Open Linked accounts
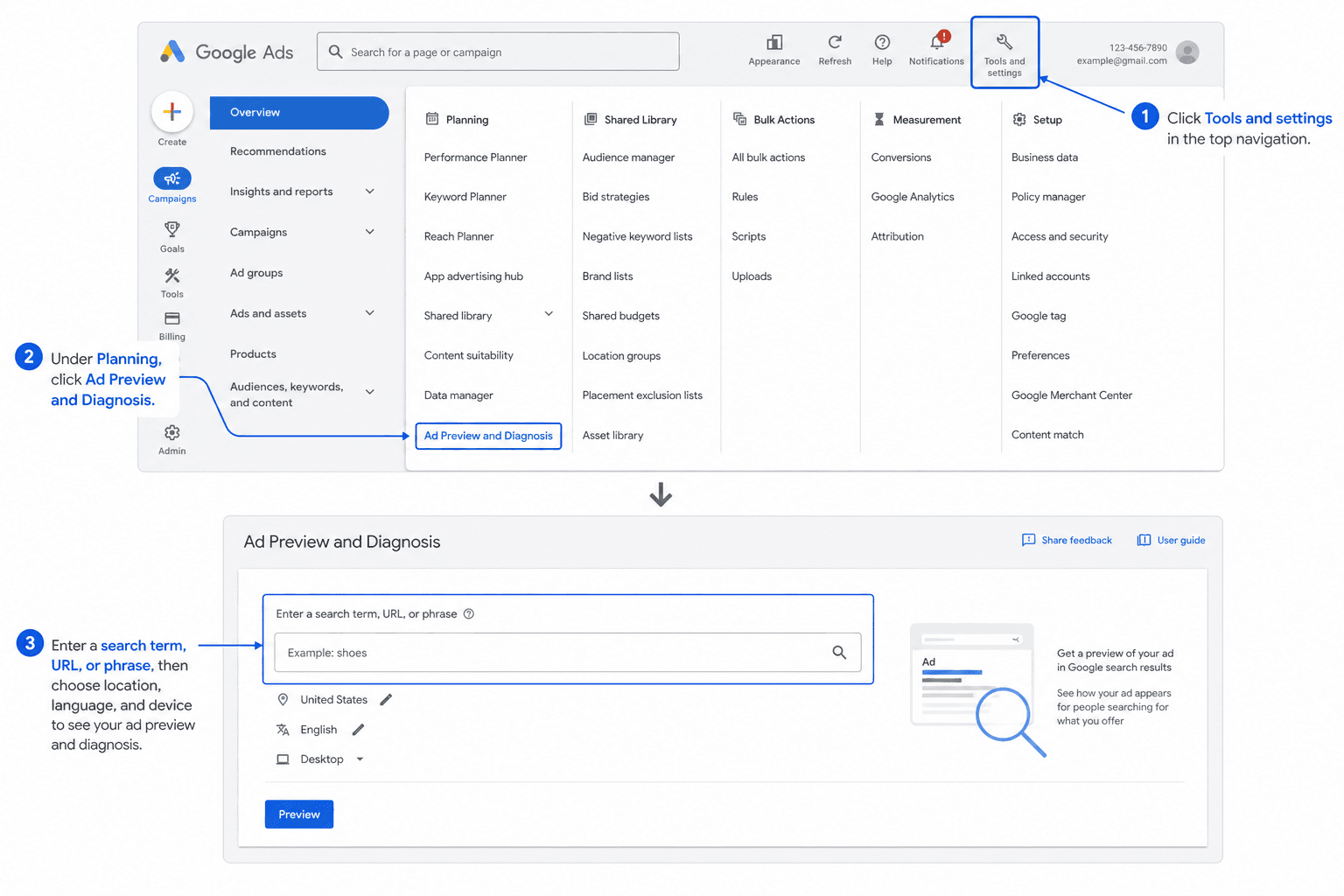 [1051, 276]
